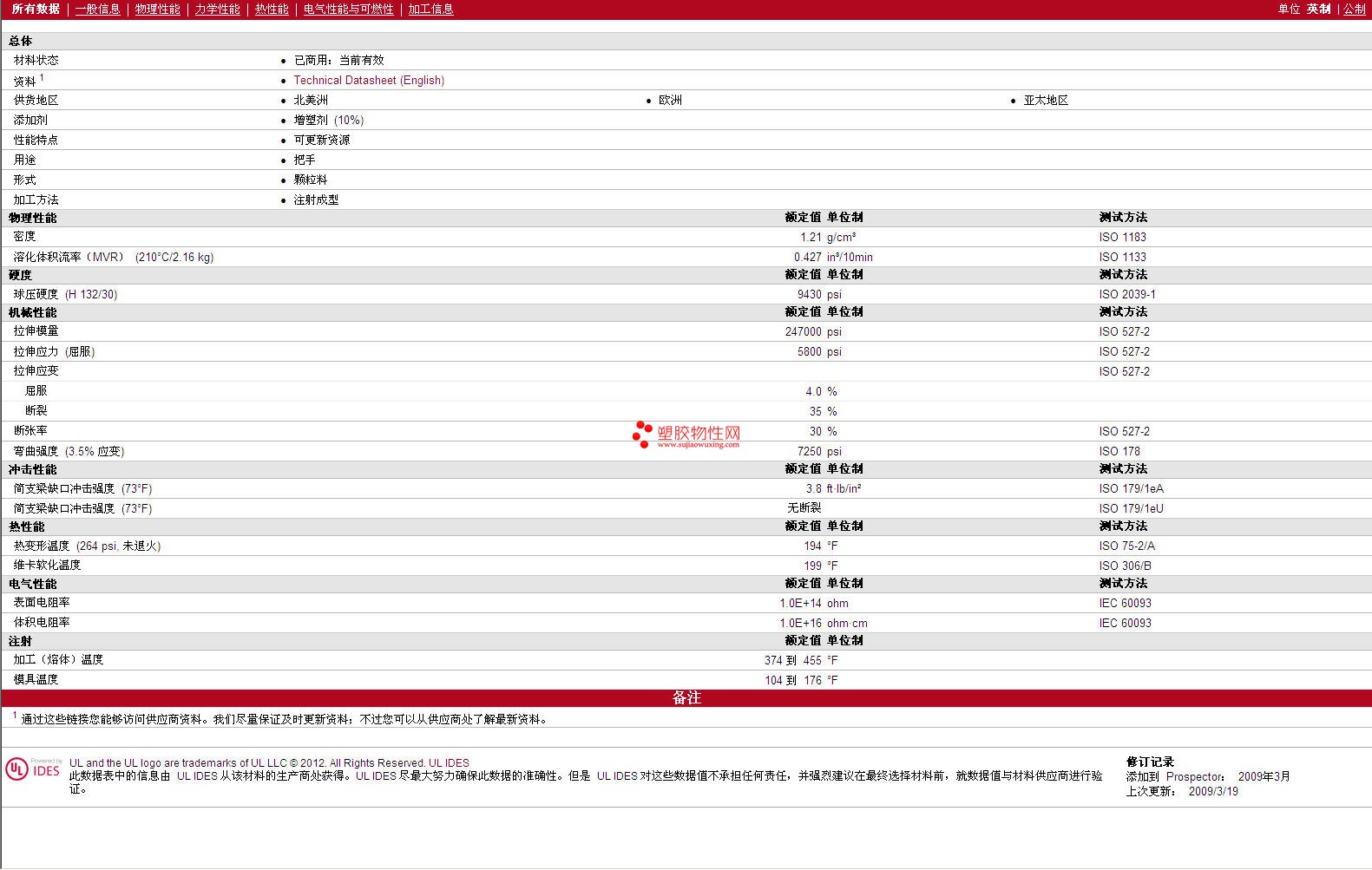The height and width of the screenshot is (870, 1372).
Task: Select the ISO 178 test method
Action: [1119, 451]
